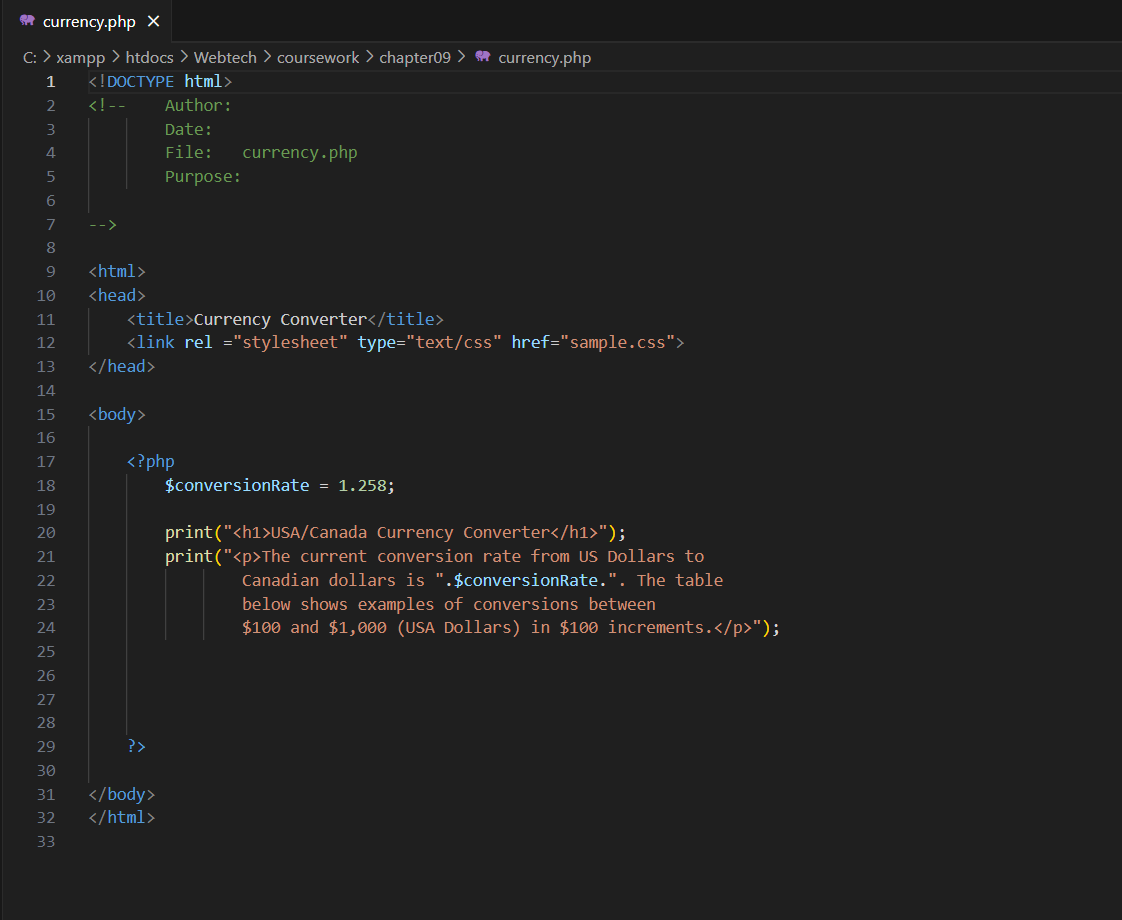Click line number 1 in the gutter
Screen dimensions: 1122x920
pos(50,81)
